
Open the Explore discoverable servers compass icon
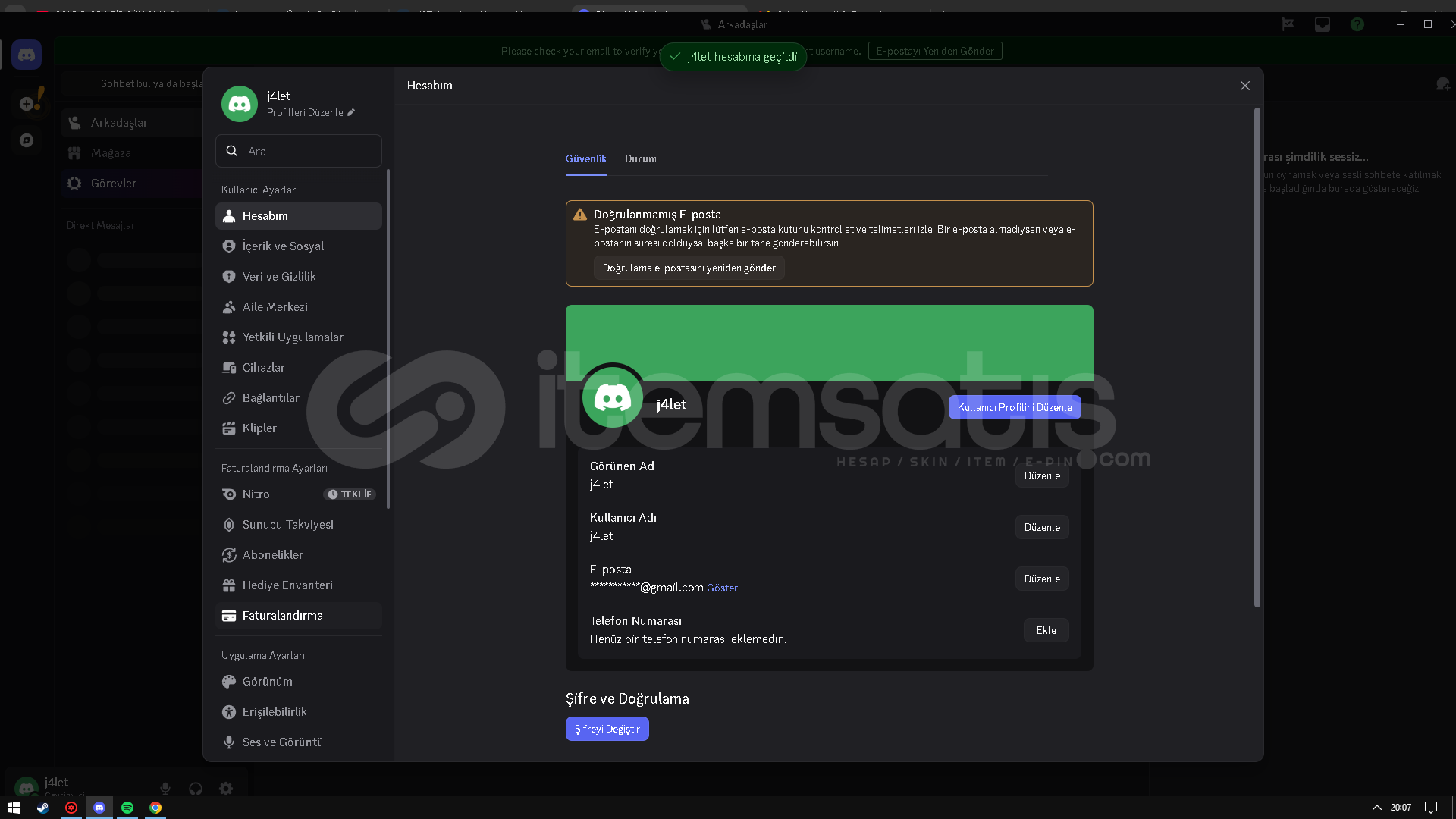tap(27, 140)
